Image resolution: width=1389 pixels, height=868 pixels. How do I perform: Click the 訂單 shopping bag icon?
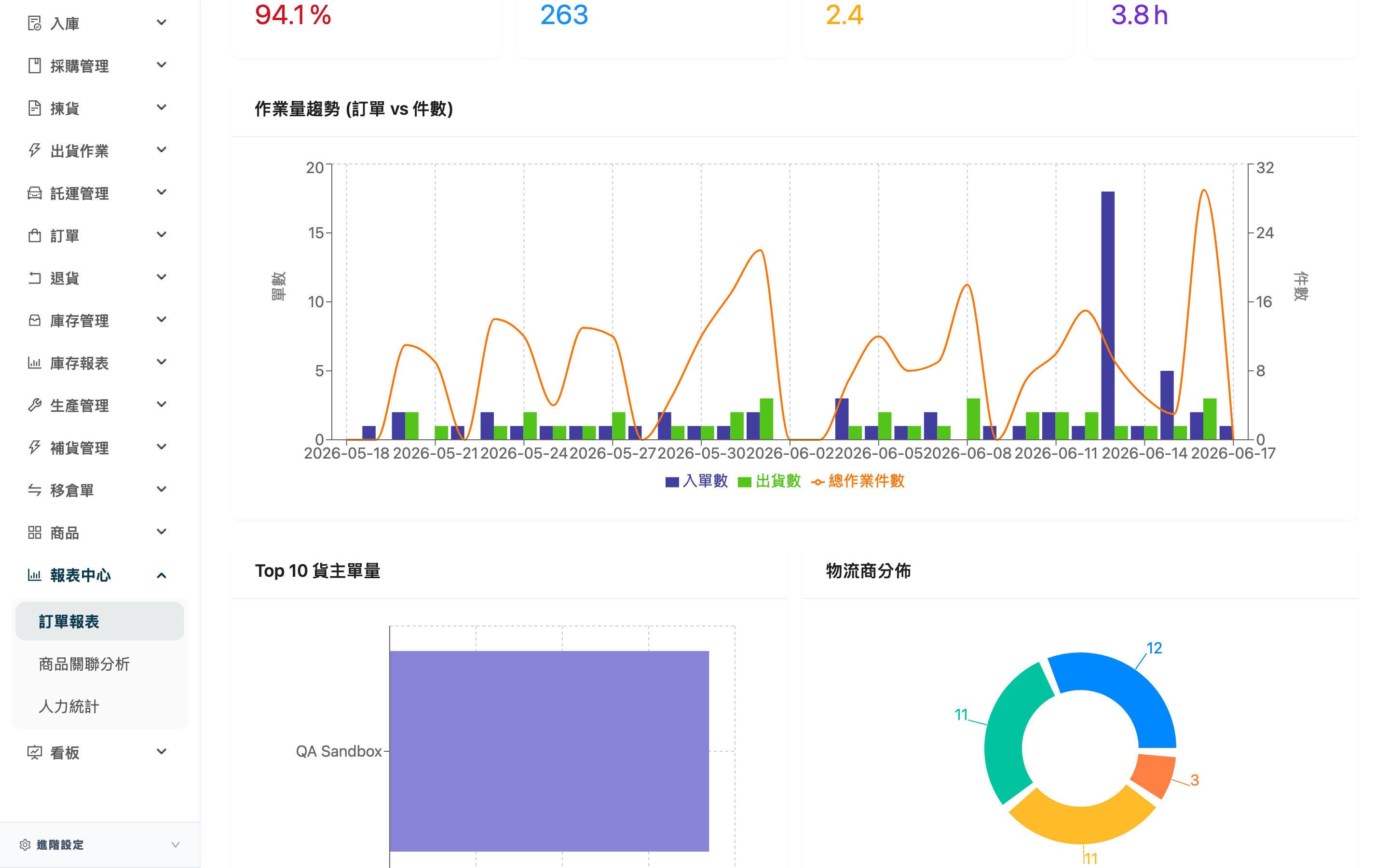coord(34,235)
